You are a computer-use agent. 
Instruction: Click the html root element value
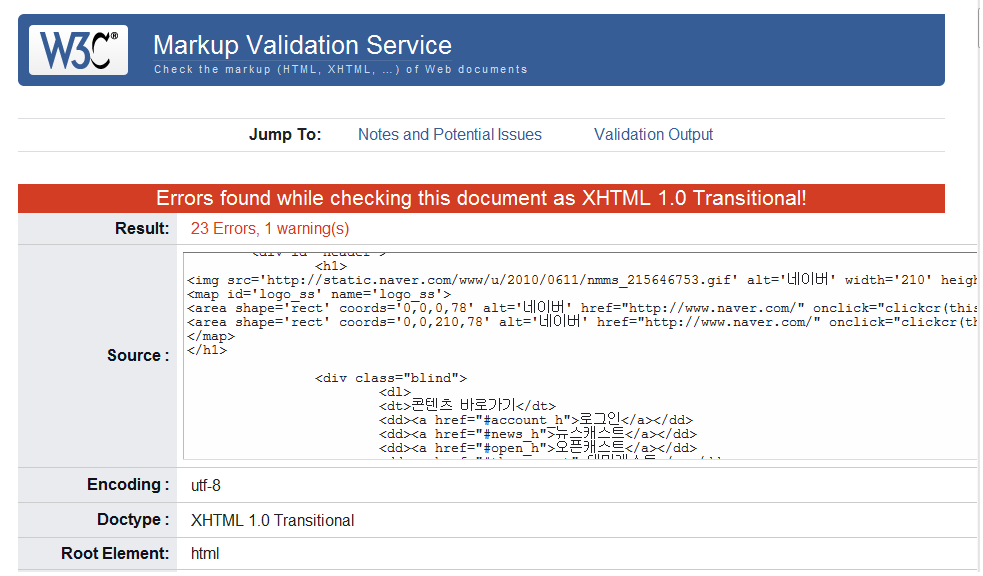205,554
